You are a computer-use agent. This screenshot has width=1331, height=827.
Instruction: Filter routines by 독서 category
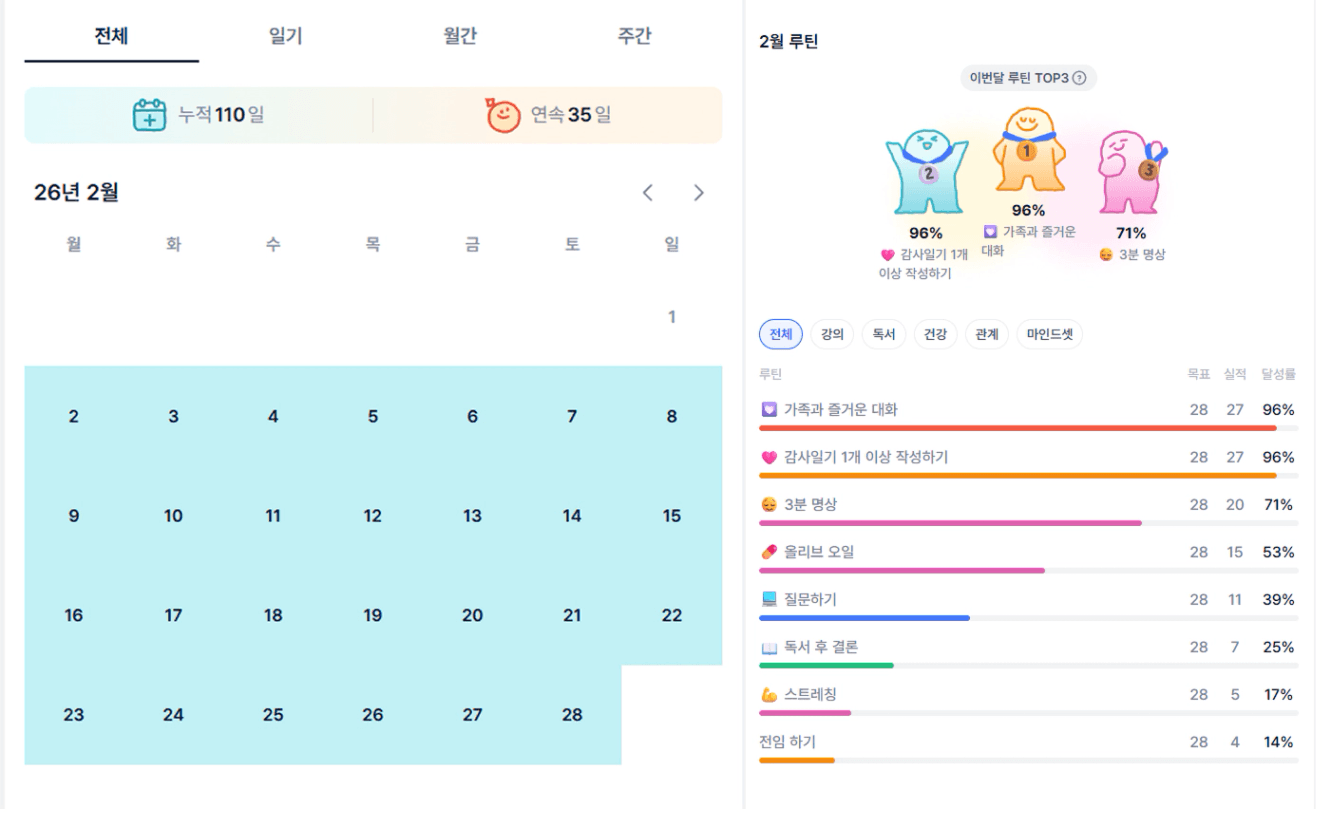(x=884, y=335)
